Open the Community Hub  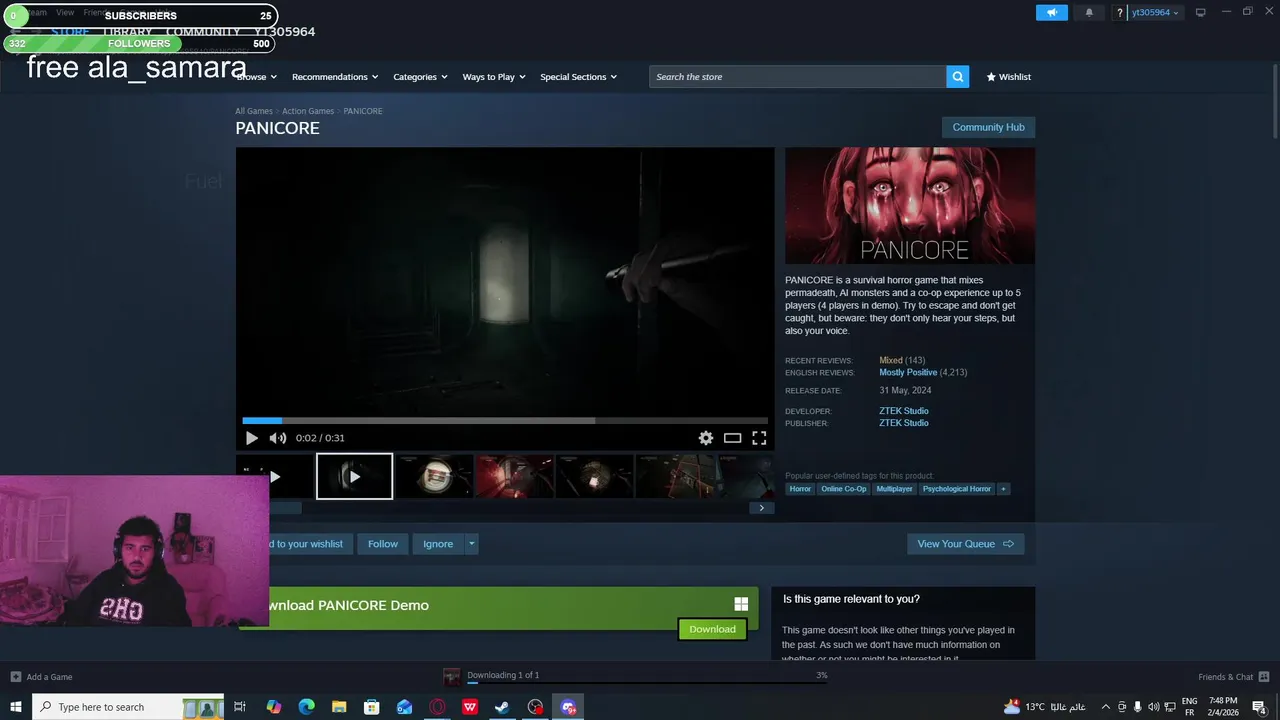pyautogui.click(x=988, y=127)
